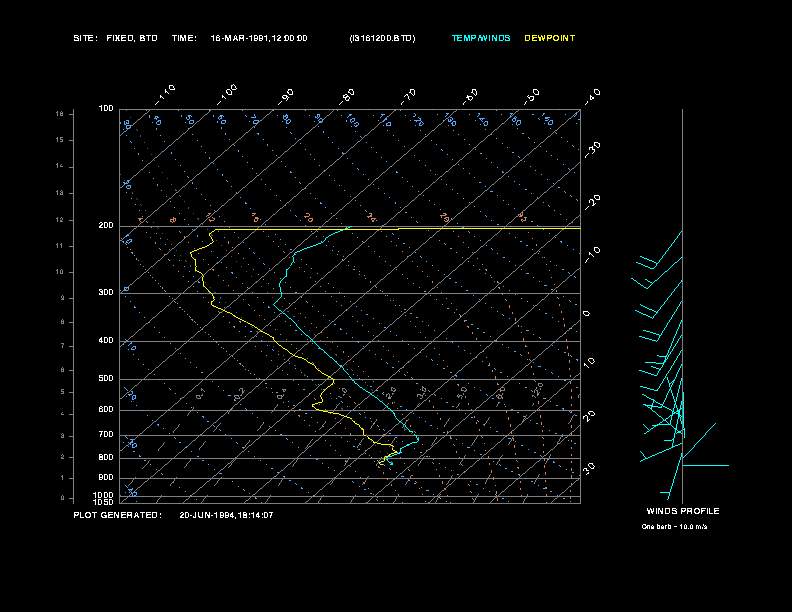Select the 'FIXED, BTD' site name
This screenshot has width=792, height=612.
click(132, 38)
